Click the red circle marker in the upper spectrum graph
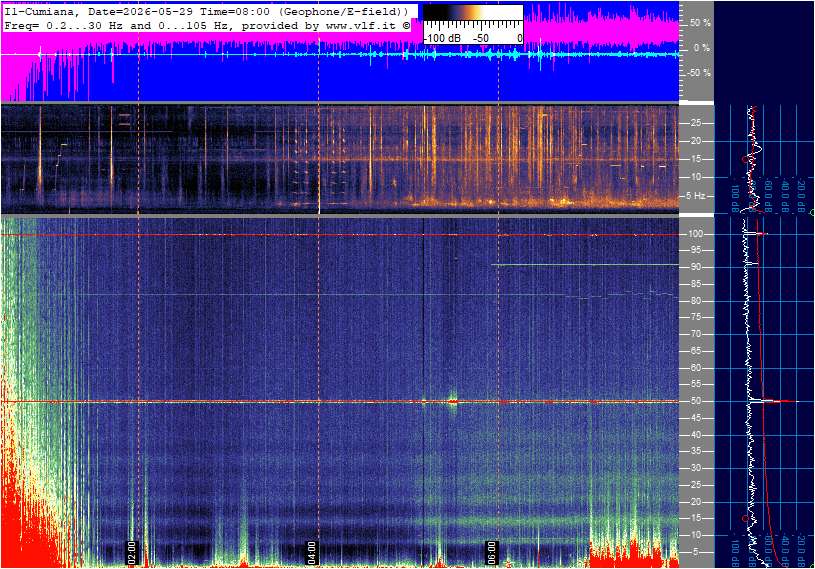 (745, 159)
